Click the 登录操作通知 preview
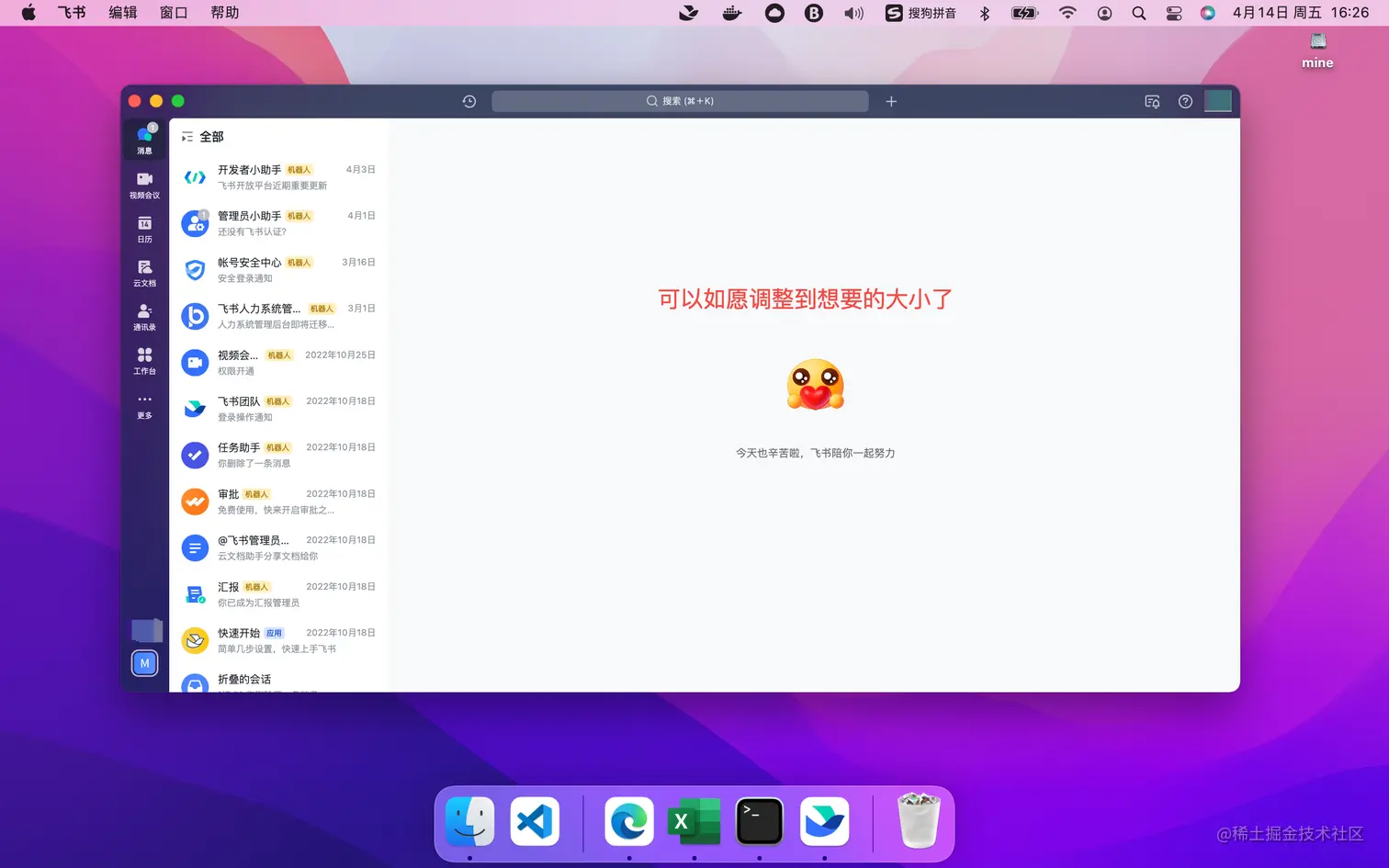 tap(244, 417)
